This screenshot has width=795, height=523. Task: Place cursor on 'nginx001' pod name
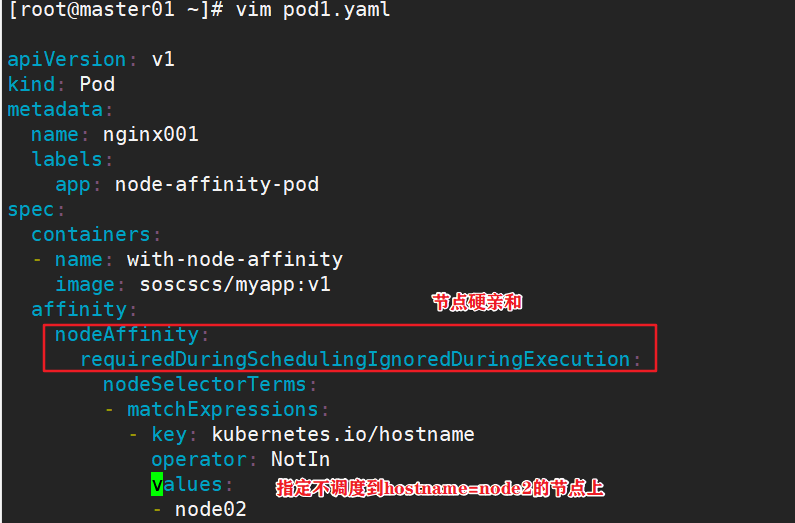click(150, 134)
